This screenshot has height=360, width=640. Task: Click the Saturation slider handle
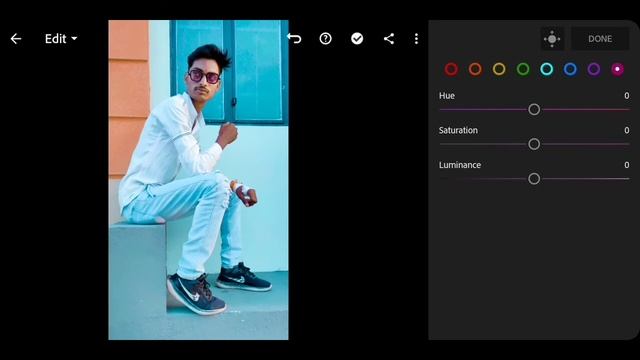click(534, 144)
